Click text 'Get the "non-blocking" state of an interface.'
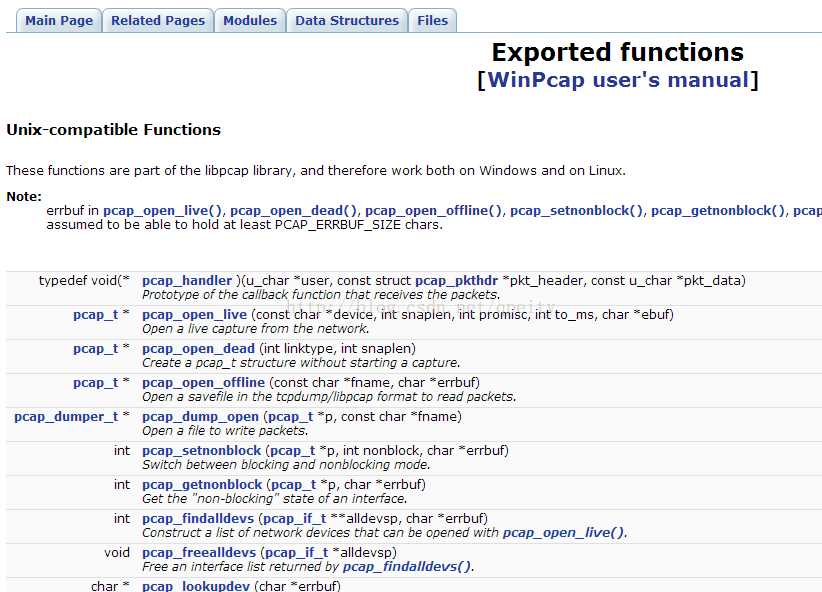 pyautogui.click(x=275, y=499)
